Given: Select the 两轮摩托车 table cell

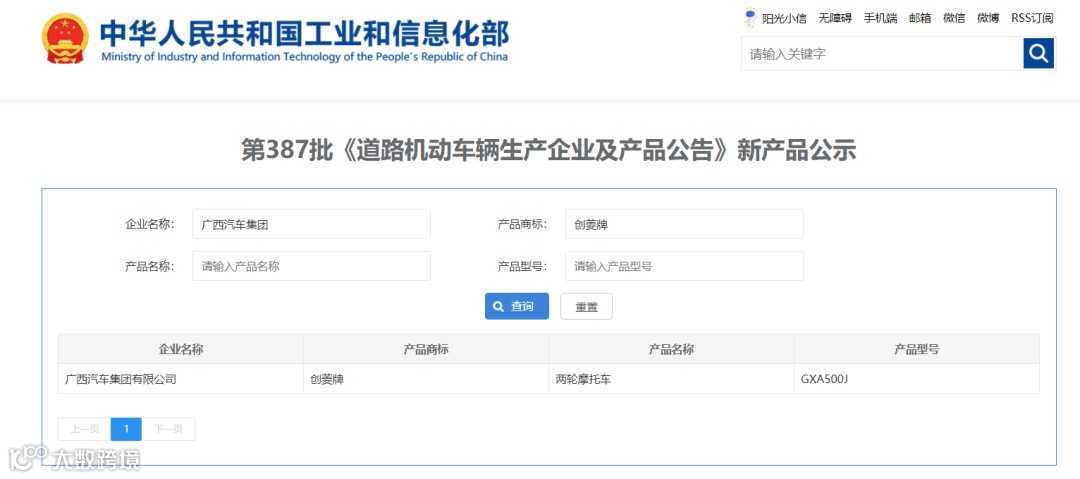Looking at the screenshot, I should point(671,379).
